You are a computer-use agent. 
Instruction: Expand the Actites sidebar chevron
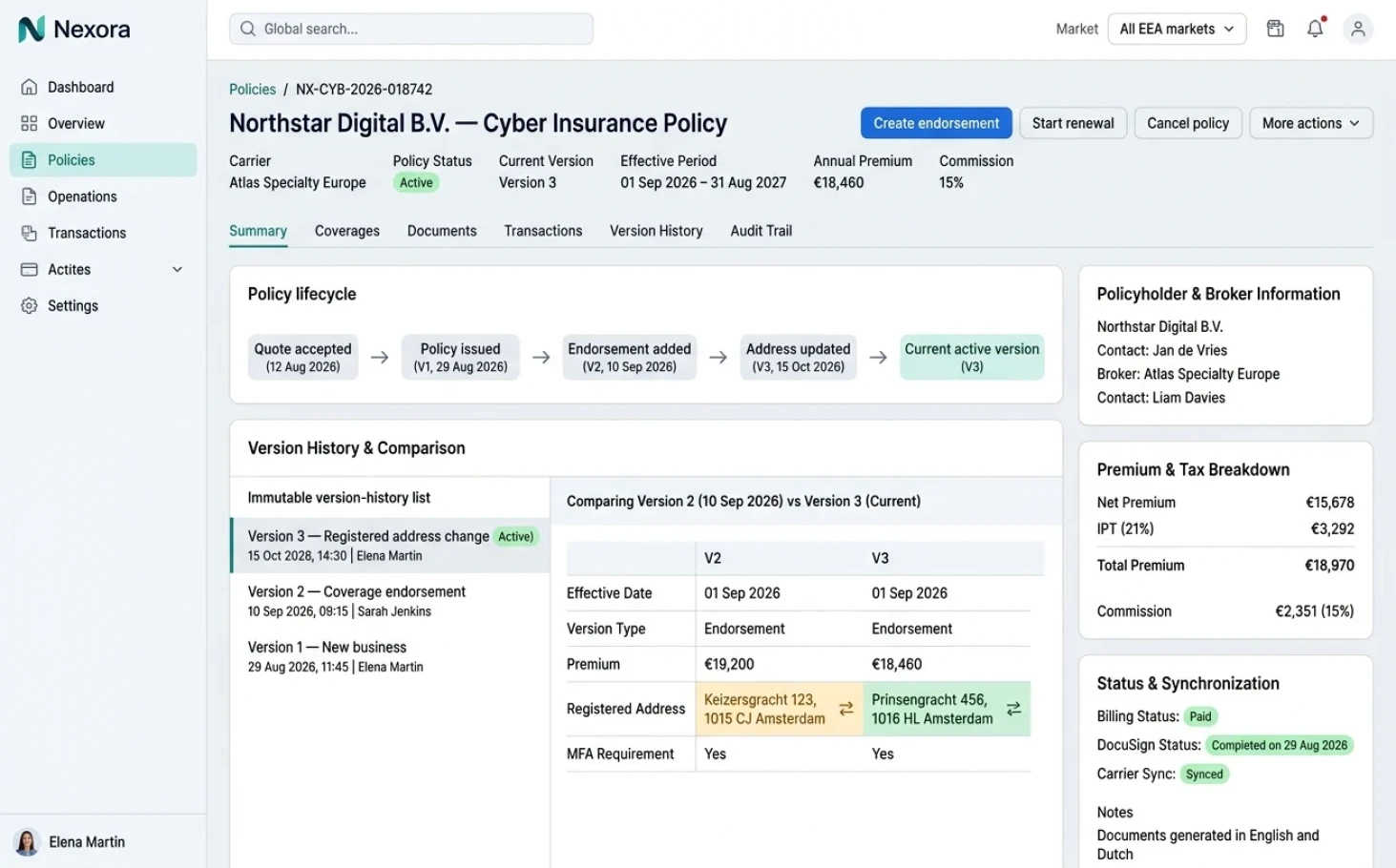pyautogui.click(x=177, y=270)
